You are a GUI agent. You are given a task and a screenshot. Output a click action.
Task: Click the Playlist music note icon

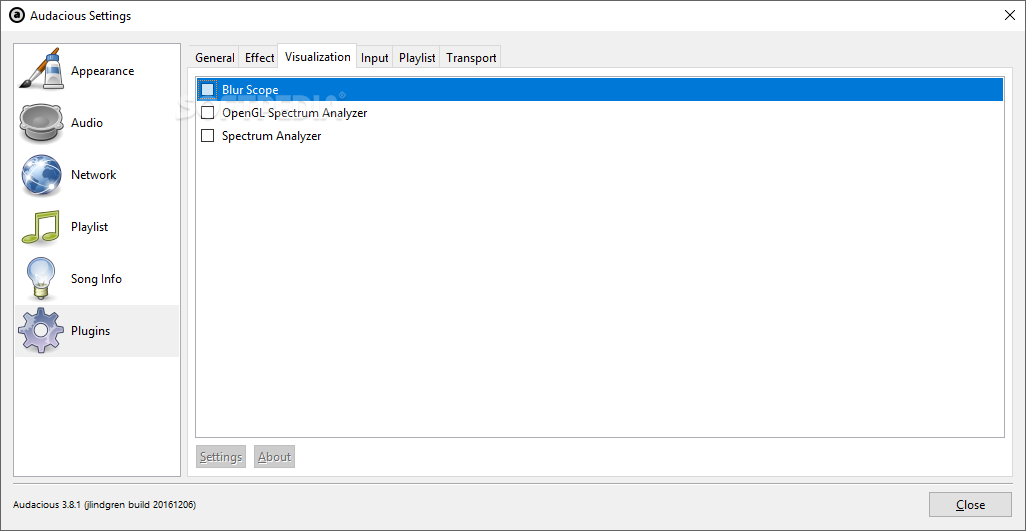(41, 227)
